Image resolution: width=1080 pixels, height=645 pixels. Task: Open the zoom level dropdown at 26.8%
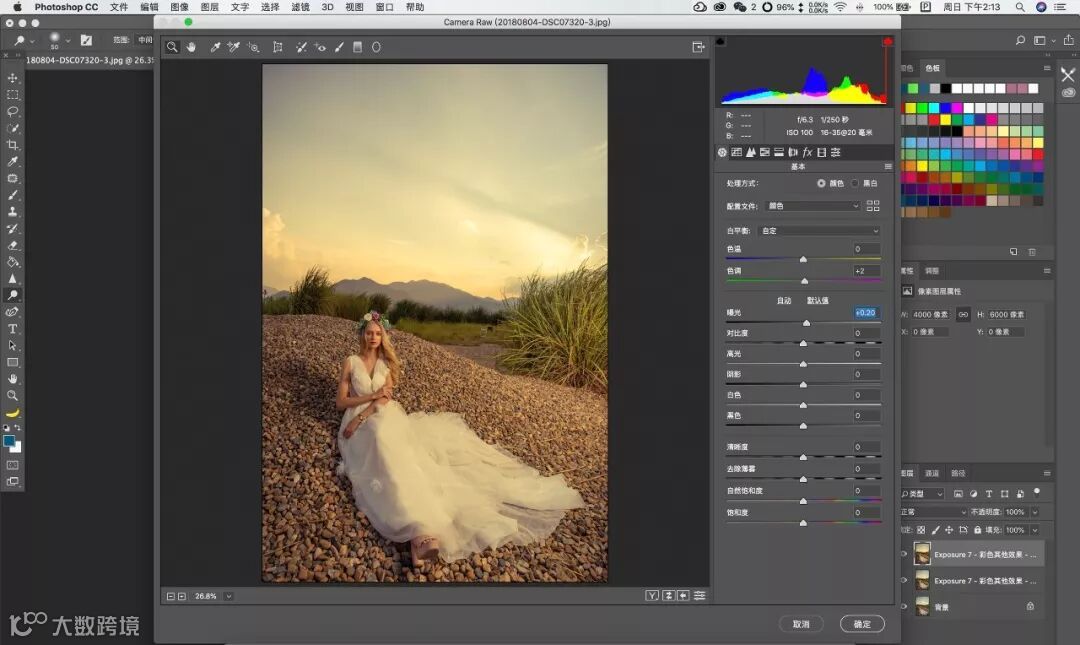[x=229, y=596]
